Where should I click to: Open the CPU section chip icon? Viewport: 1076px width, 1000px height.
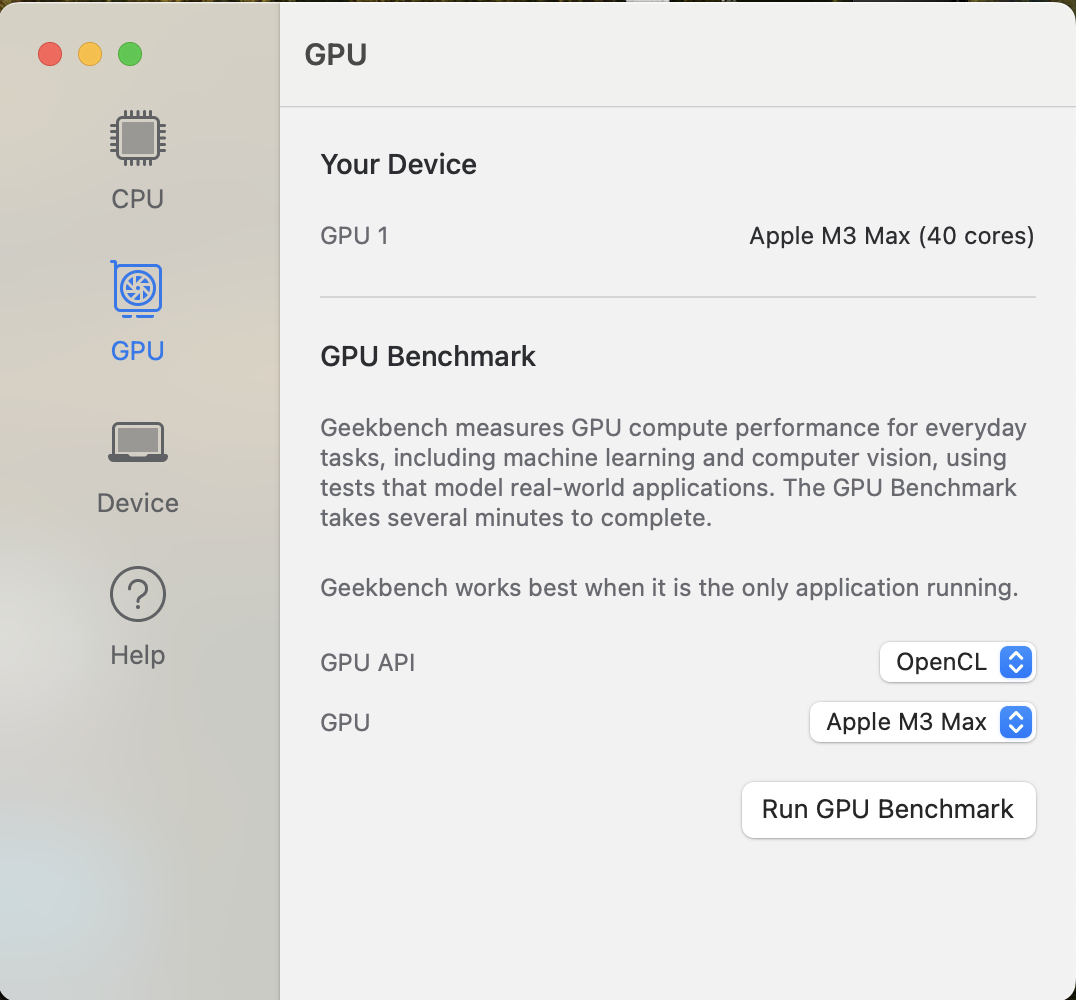pos(137,138)
